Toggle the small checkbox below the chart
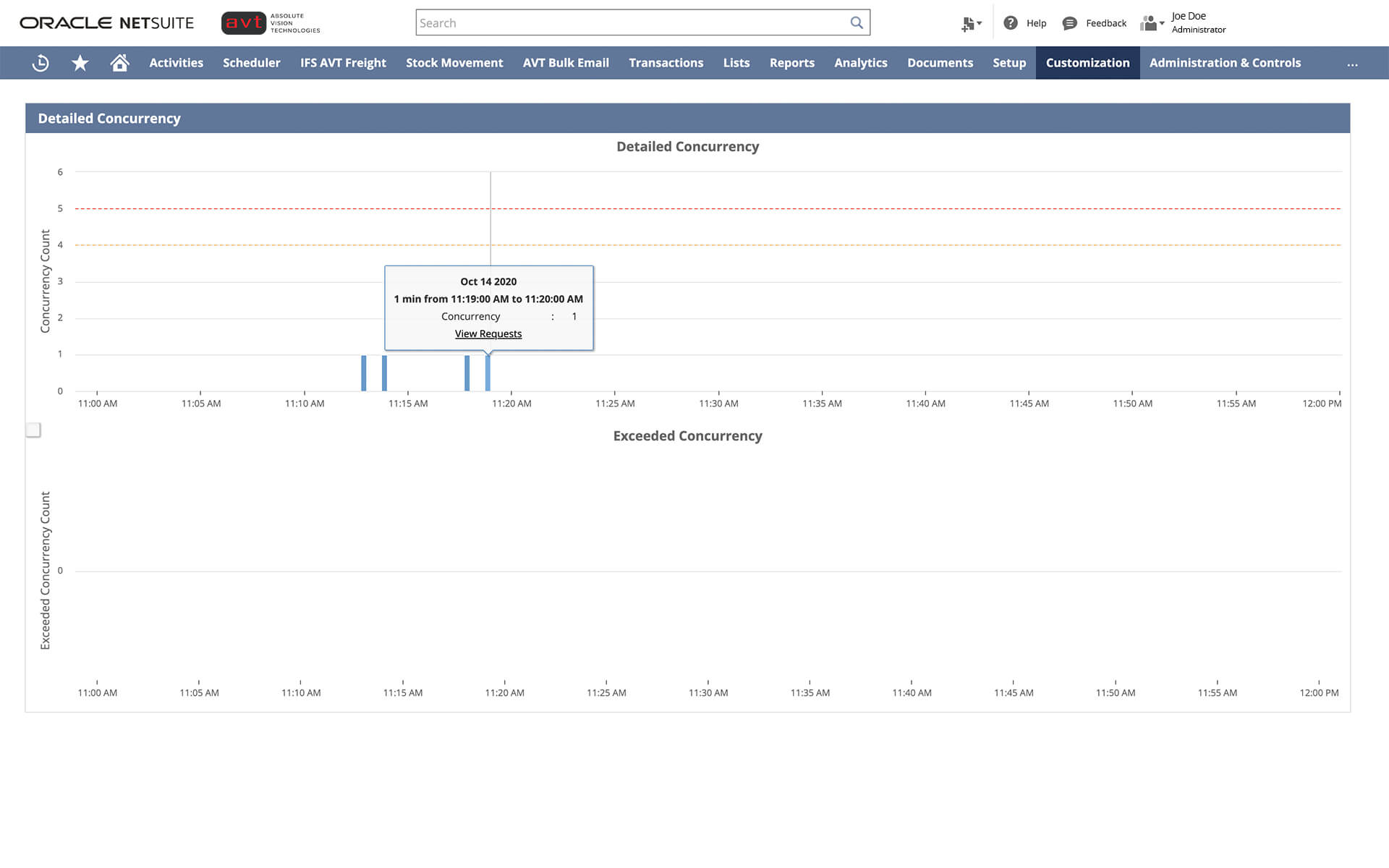Screen dimensions: 1389x868 pyautogui.click(x=33, y=430)
